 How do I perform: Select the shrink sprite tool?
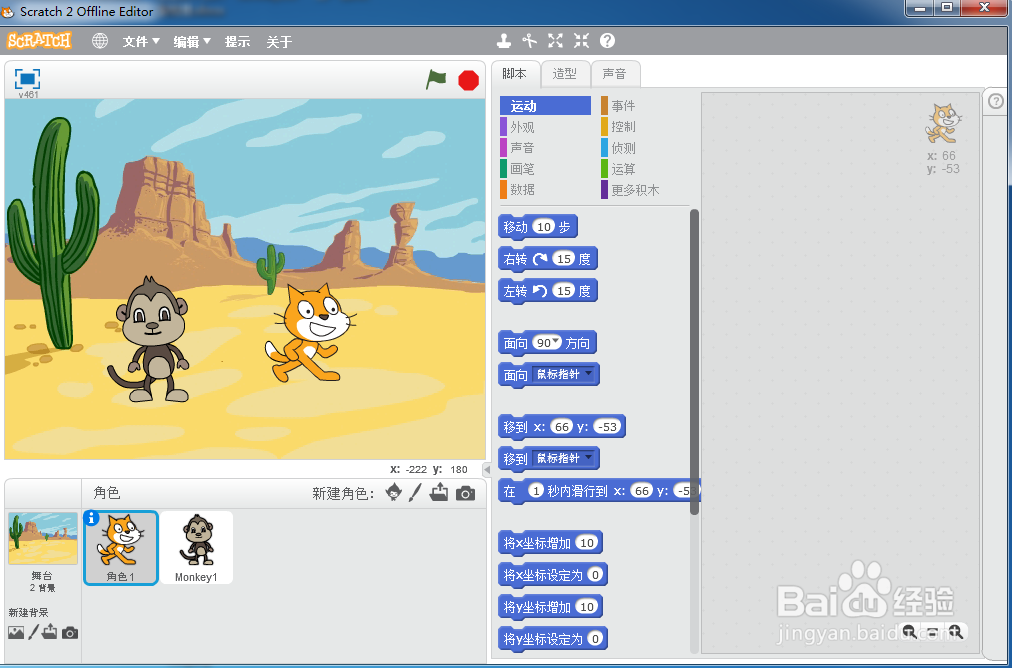[x=582, y=41]
